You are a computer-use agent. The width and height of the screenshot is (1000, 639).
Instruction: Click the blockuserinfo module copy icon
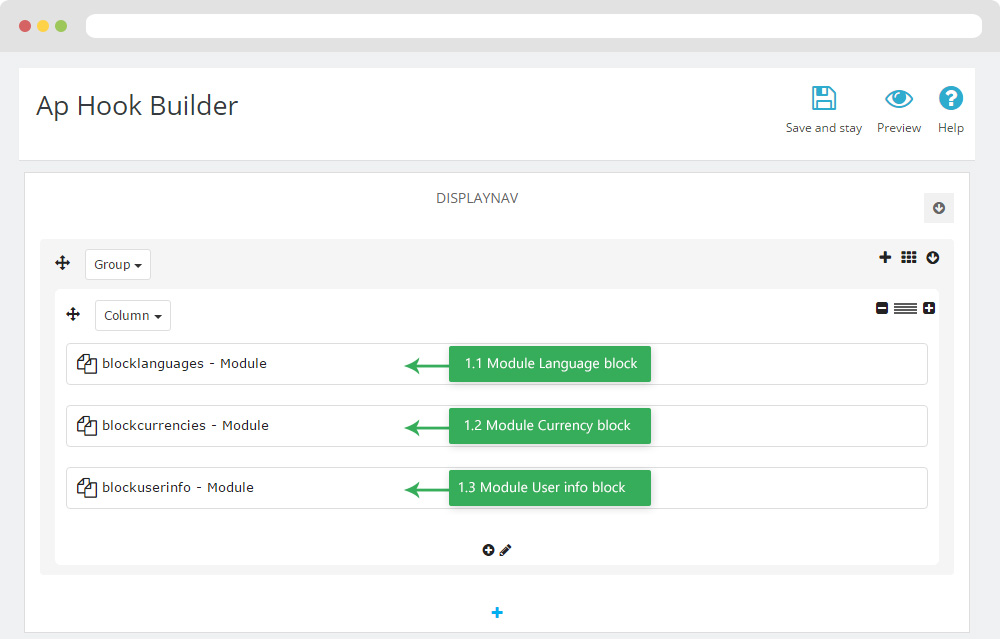point(87,487)
